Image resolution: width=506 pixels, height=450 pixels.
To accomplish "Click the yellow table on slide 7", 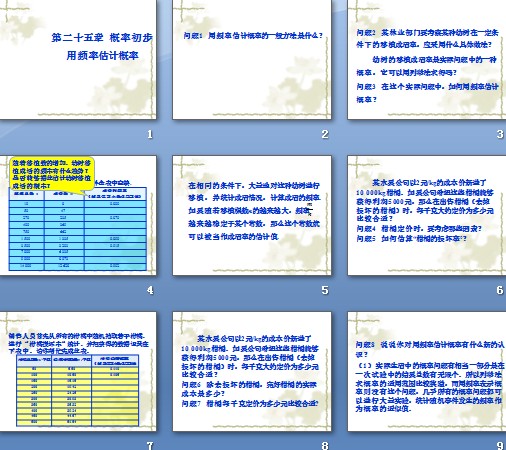I will coord(78,390).
